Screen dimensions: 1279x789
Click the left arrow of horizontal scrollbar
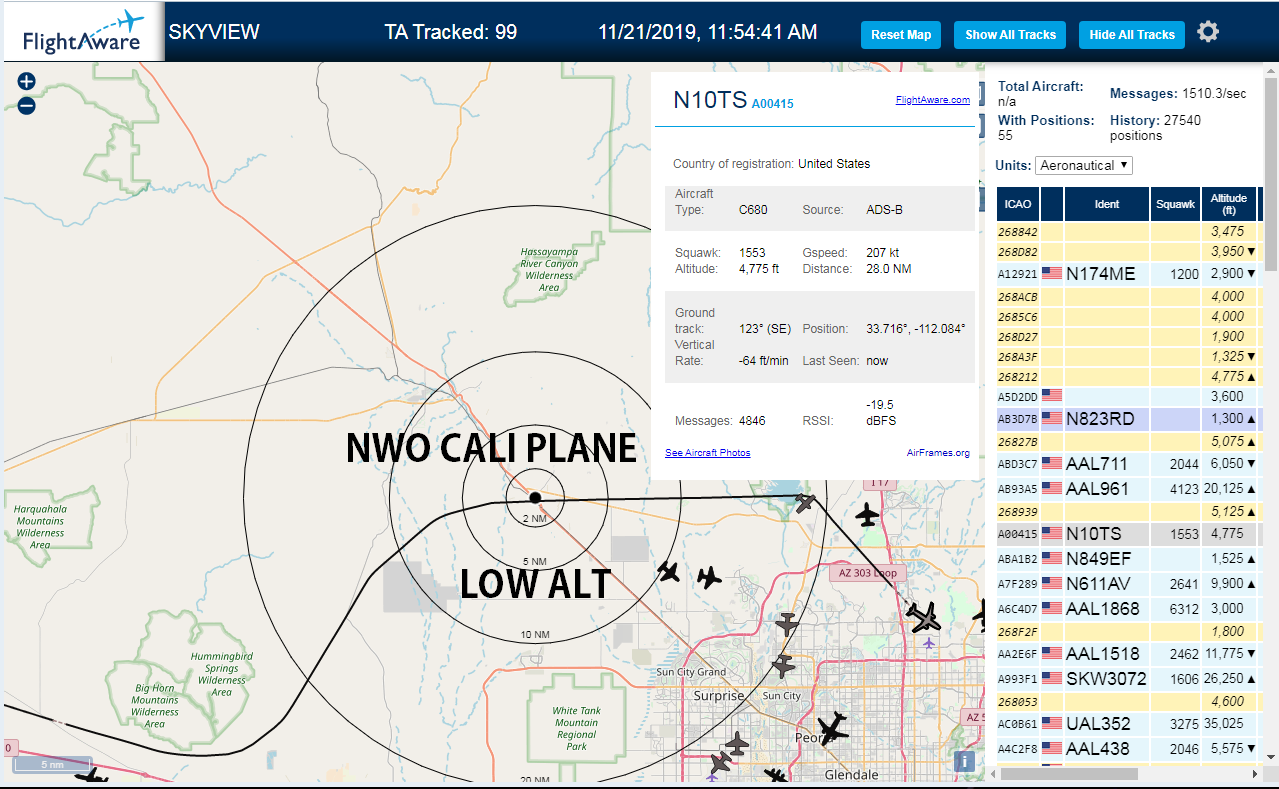(x=991, y=774)
